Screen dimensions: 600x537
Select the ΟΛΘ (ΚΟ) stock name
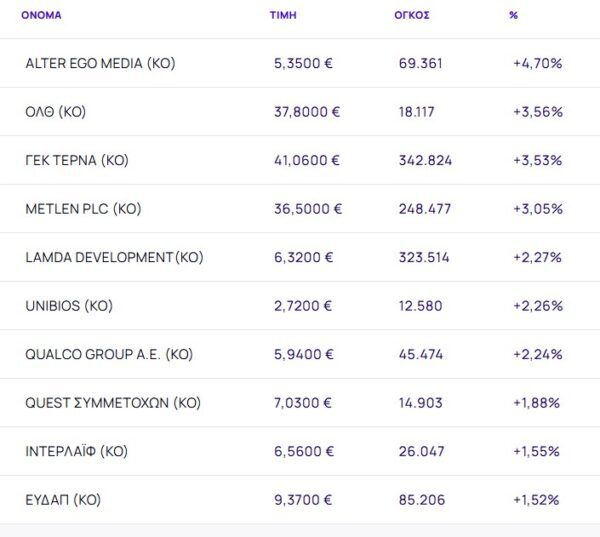click(x=56, y=112)
